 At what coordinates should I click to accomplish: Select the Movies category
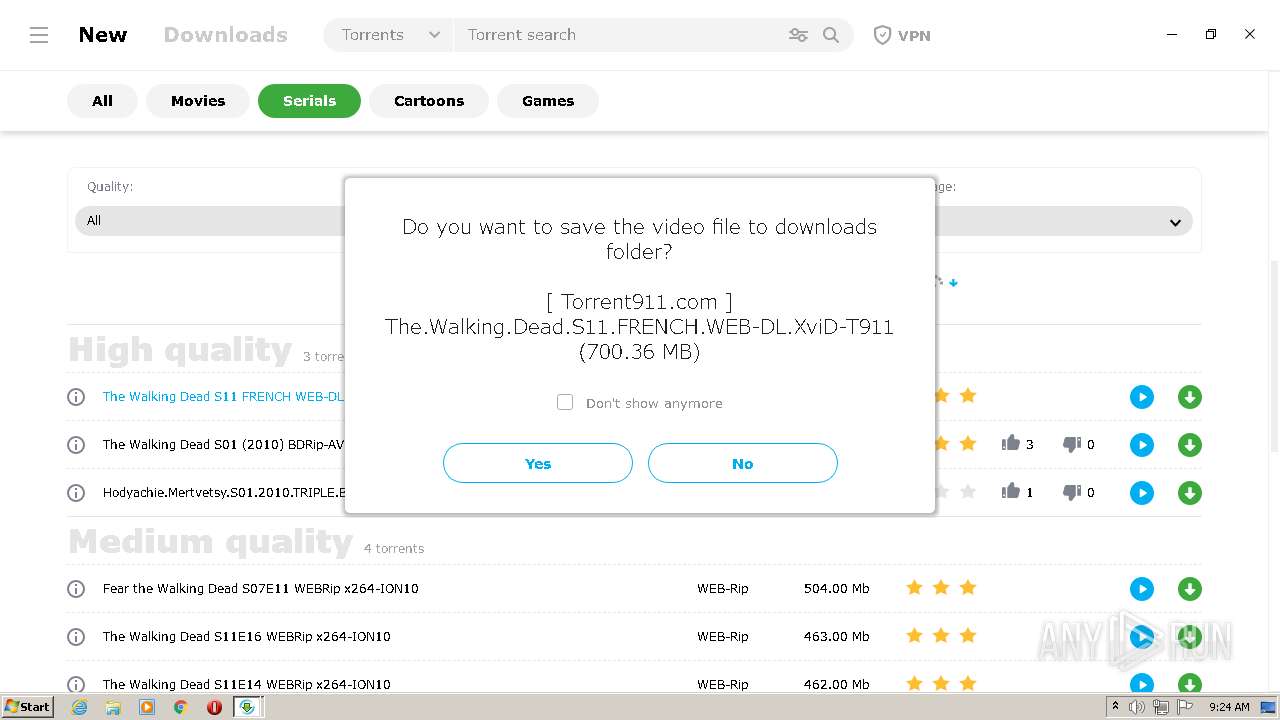(x=198, y=101)
